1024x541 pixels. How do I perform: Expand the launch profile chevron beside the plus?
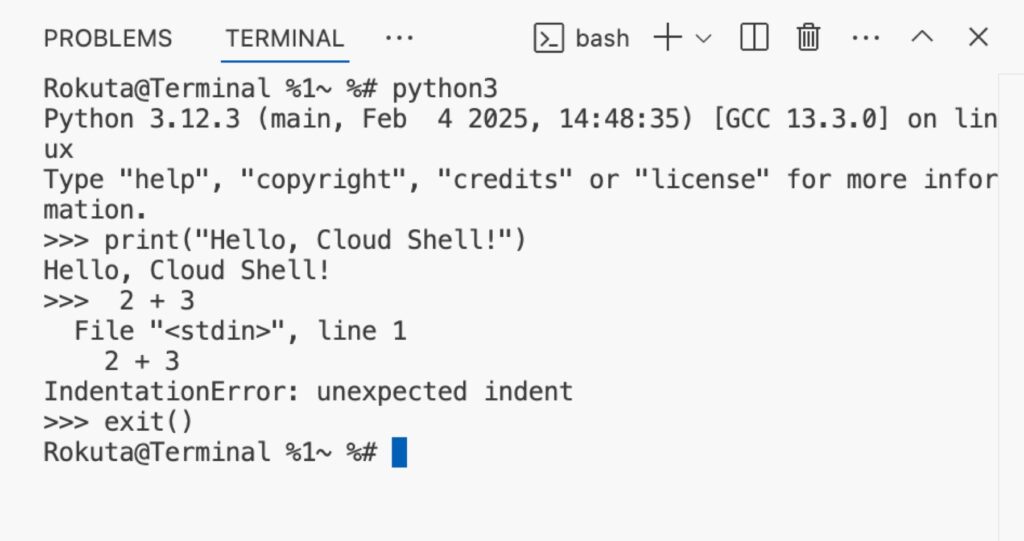coord(703,39)
